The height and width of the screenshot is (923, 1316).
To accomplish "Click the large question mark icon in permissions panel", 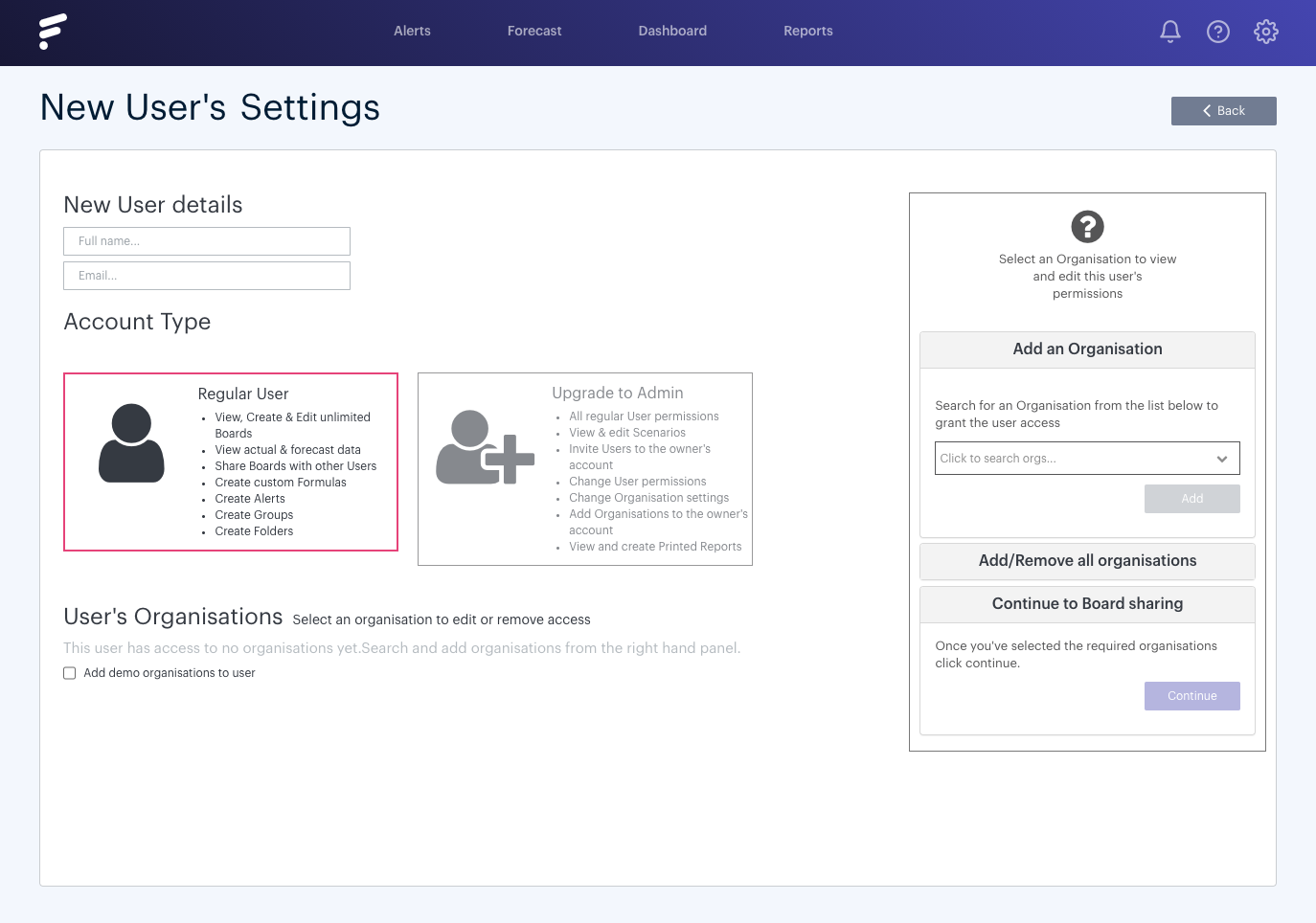I will click(x=1087, y=227).
